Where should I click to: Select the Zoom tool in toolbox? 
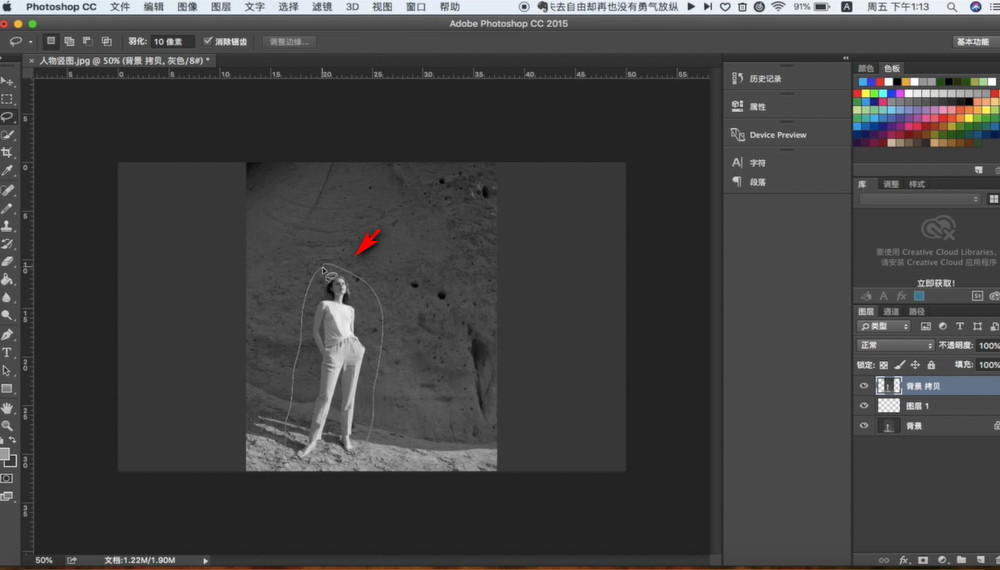tap(7, 425)
